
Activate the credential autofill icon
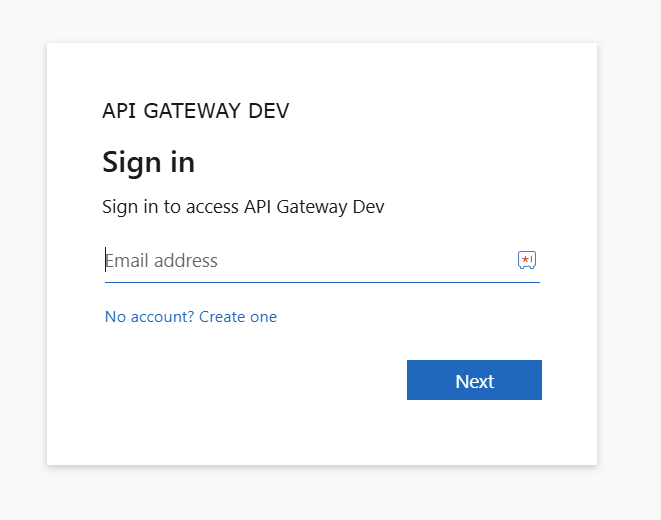(527, 260)
